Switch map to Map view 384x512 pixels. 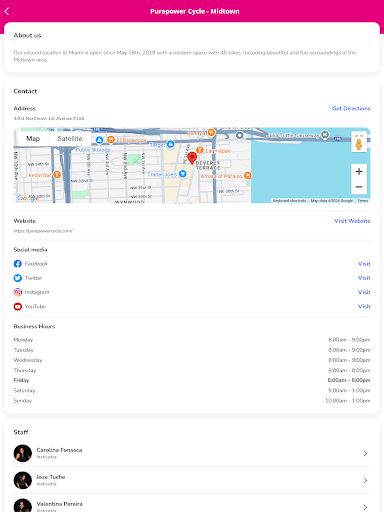click(33, 139)
